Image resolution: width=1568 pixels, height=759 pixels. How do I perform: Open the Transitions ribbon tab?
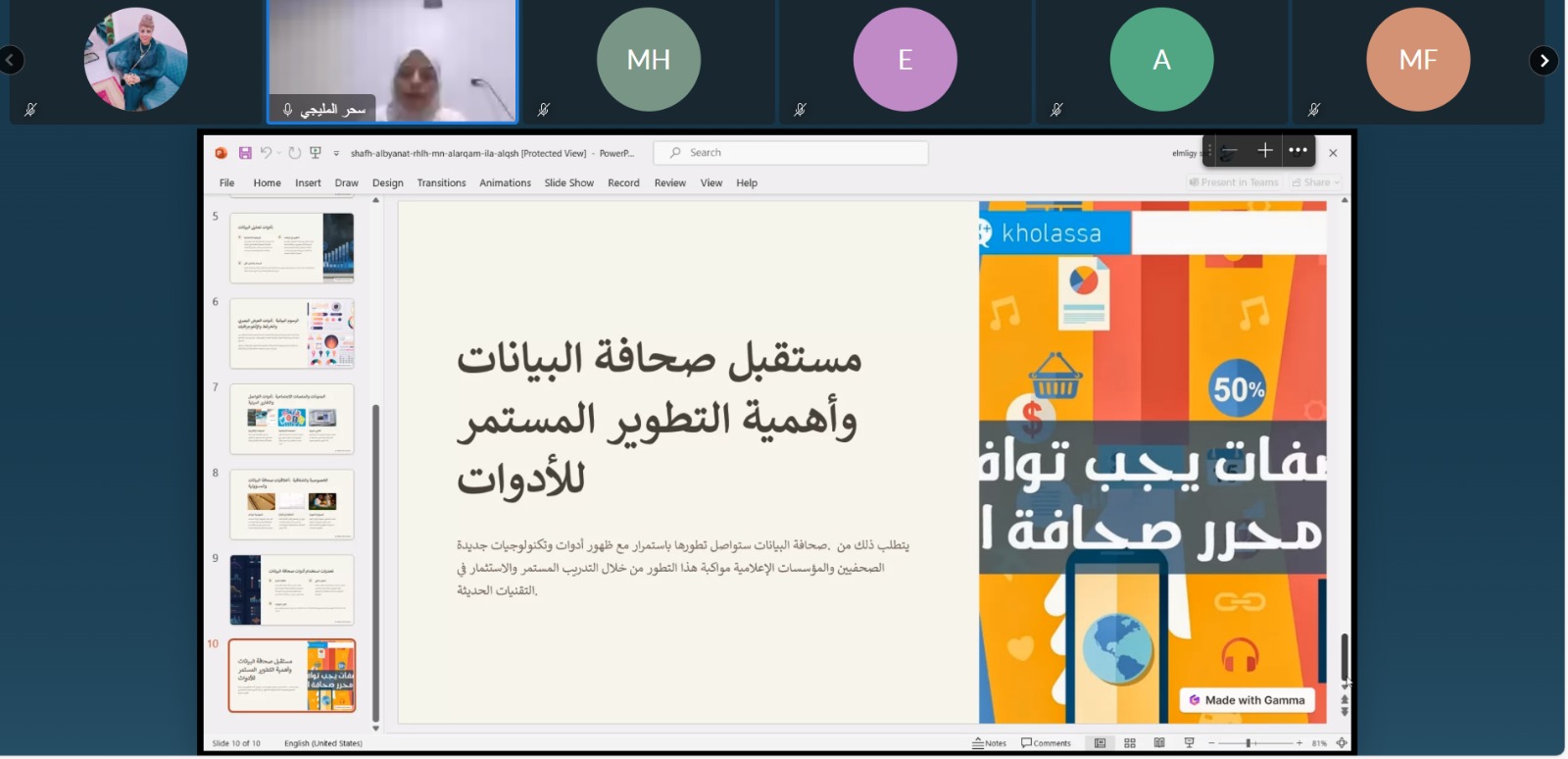441,183
